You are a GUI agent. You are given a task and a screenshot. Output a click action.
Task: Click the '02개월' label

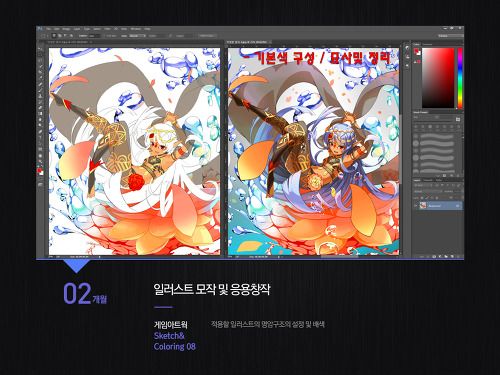click(85, 293)
